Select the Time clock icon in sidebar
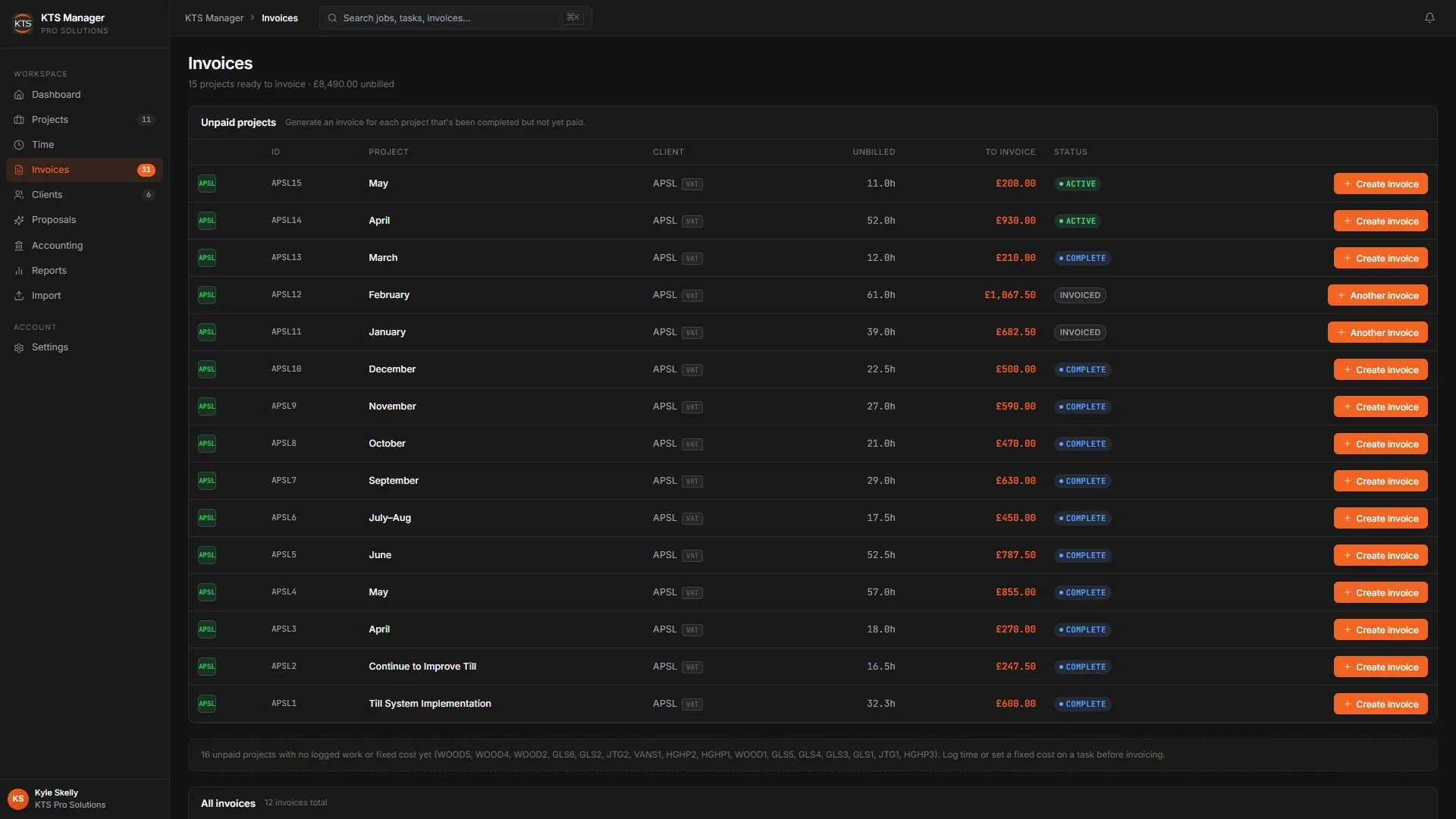1456x819 pixels. (19, 145)
